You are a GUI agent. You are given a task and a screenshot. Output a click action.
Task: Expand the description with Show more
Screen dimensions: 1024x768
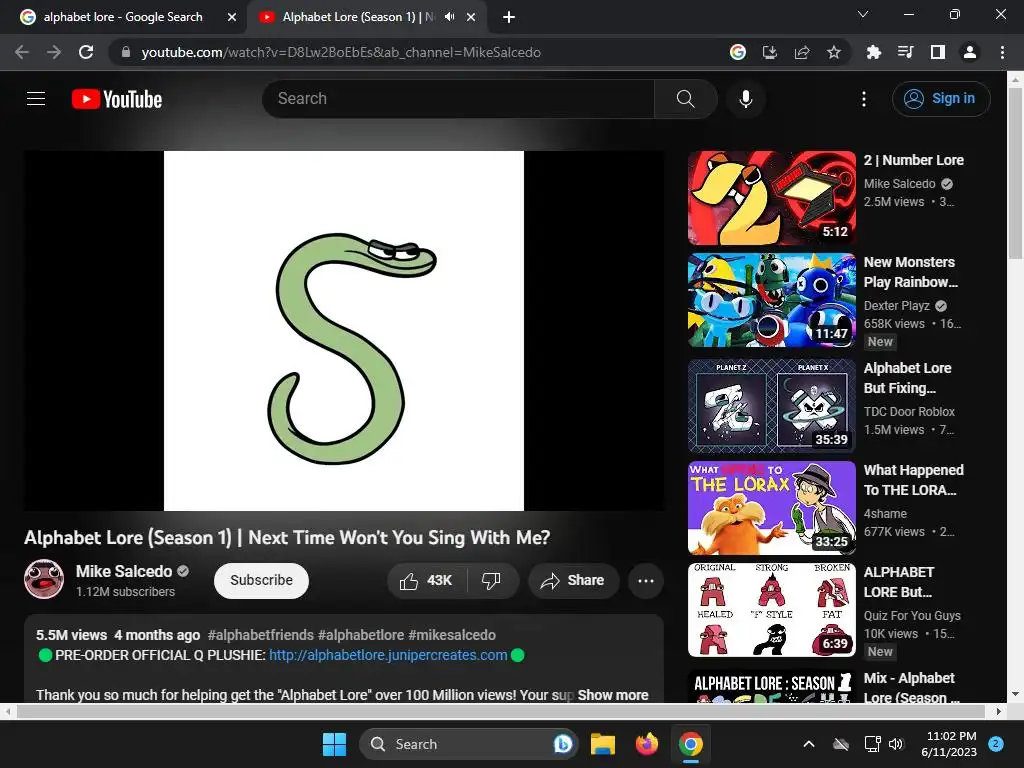613,695
